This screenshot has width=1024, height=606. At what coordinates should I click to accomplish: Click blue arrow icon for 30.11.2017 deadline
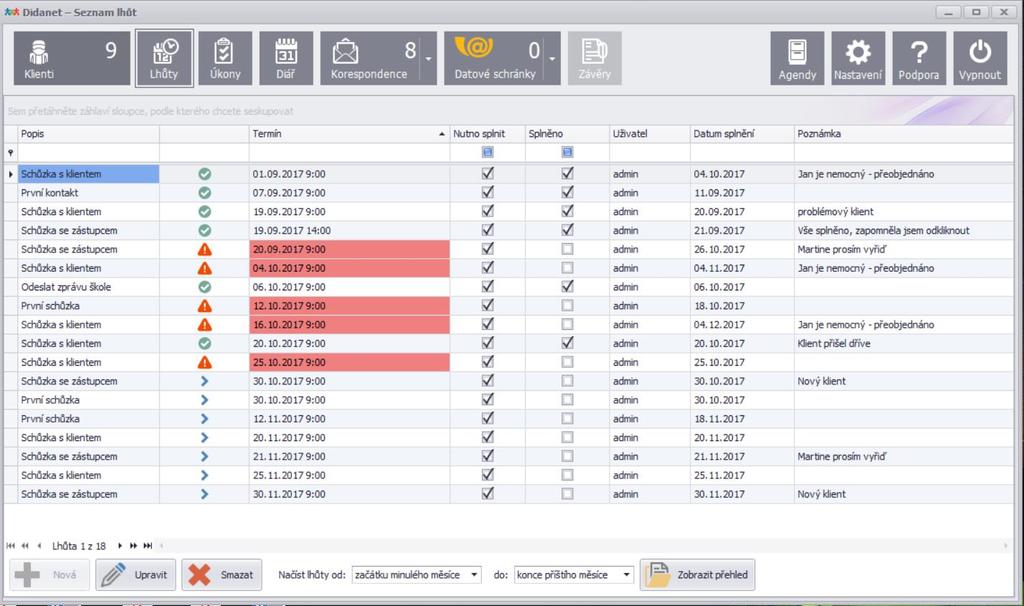point(204,494)
